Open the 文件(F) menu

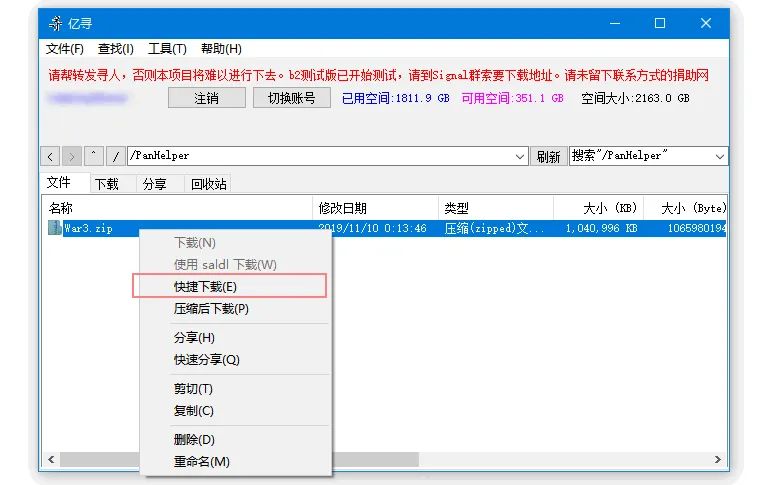click(x=64, y=49)
